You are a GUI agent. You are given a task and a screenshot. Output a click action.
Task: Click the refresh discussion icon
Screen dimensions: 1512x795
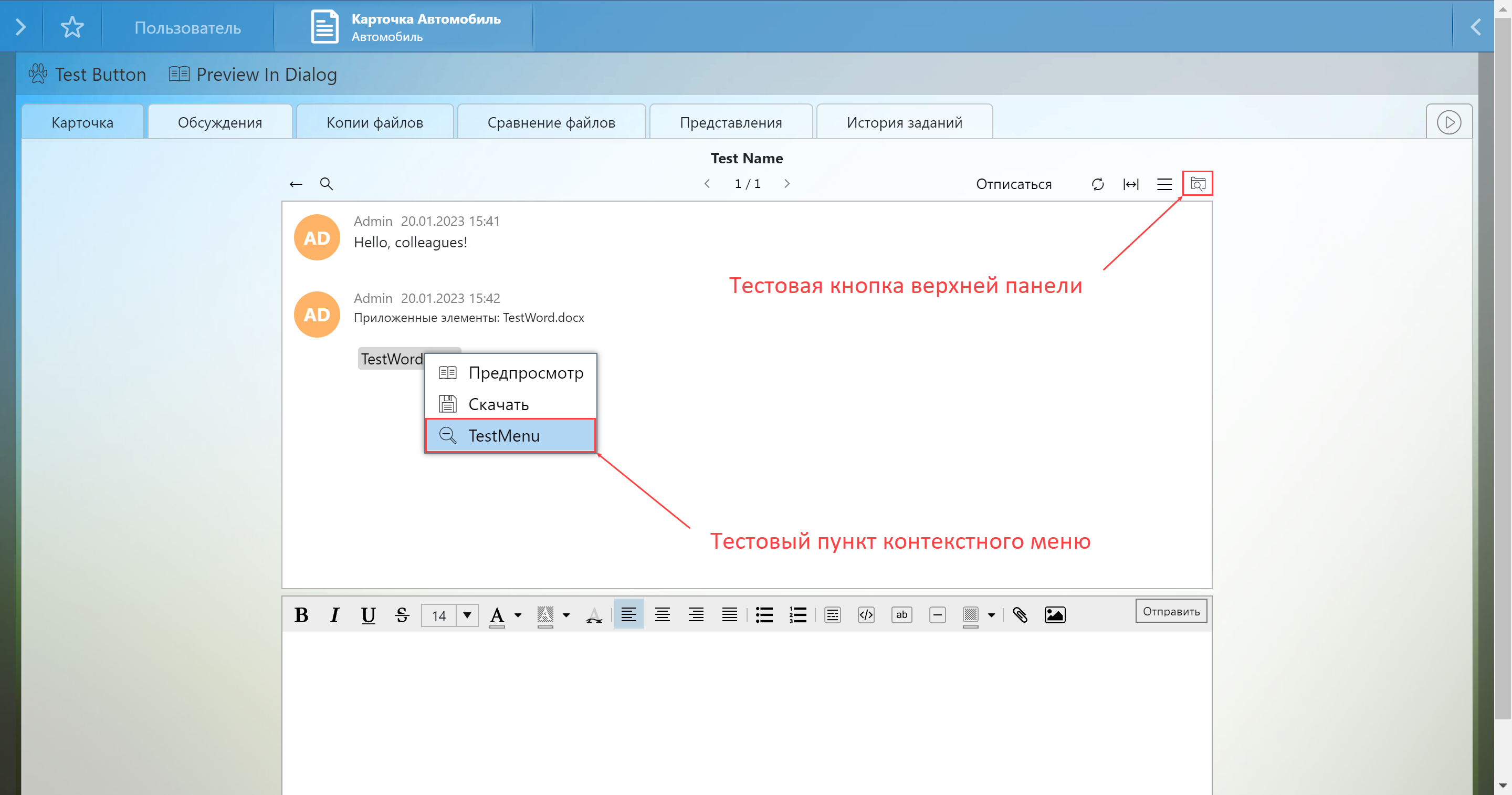point(1098,184)
